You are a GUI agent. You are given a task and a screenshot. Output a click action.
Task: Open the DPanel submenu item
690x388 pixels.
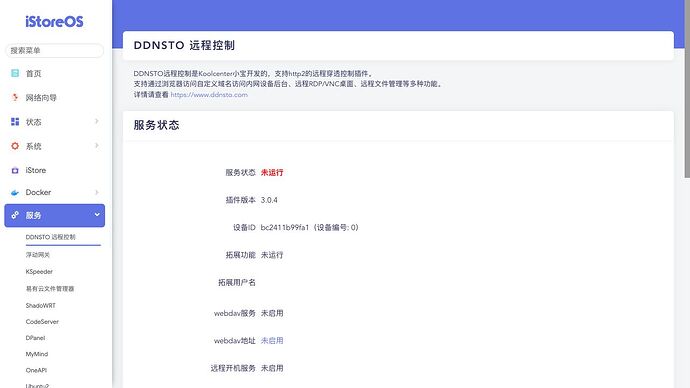35,338
